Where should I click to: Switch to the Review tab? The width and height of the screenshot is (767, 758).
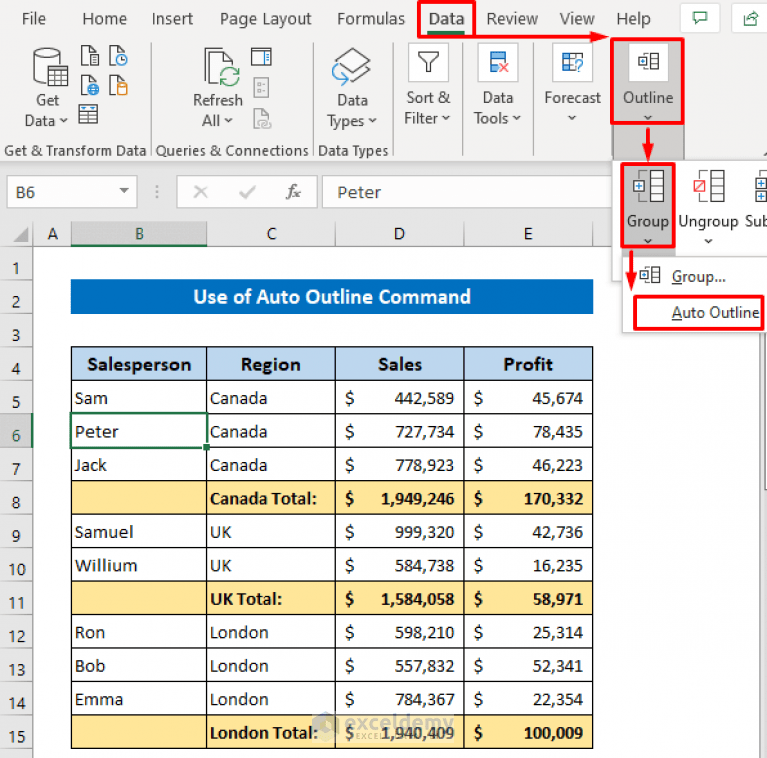(x=512, y=19)
